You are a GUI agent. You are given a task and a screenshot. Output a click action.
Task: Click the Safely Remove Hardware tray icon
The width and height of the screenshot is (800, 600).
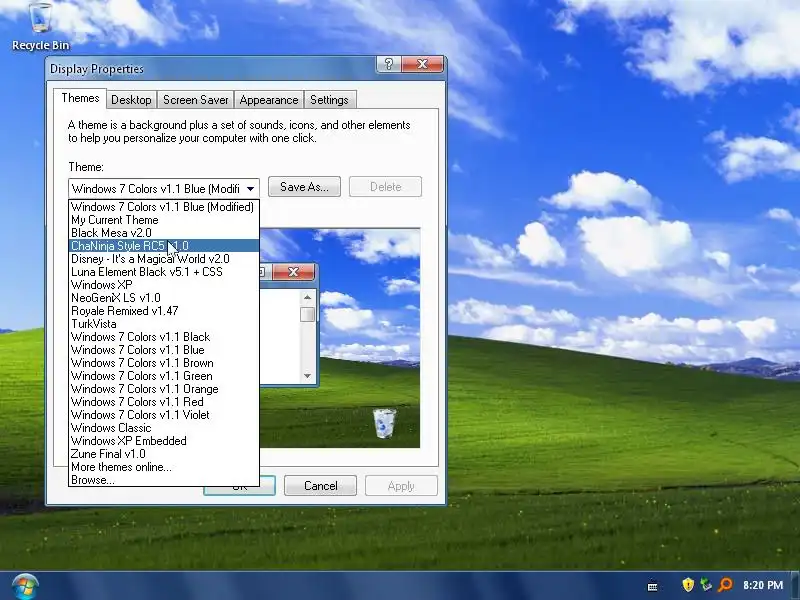(x=706, y=585)
